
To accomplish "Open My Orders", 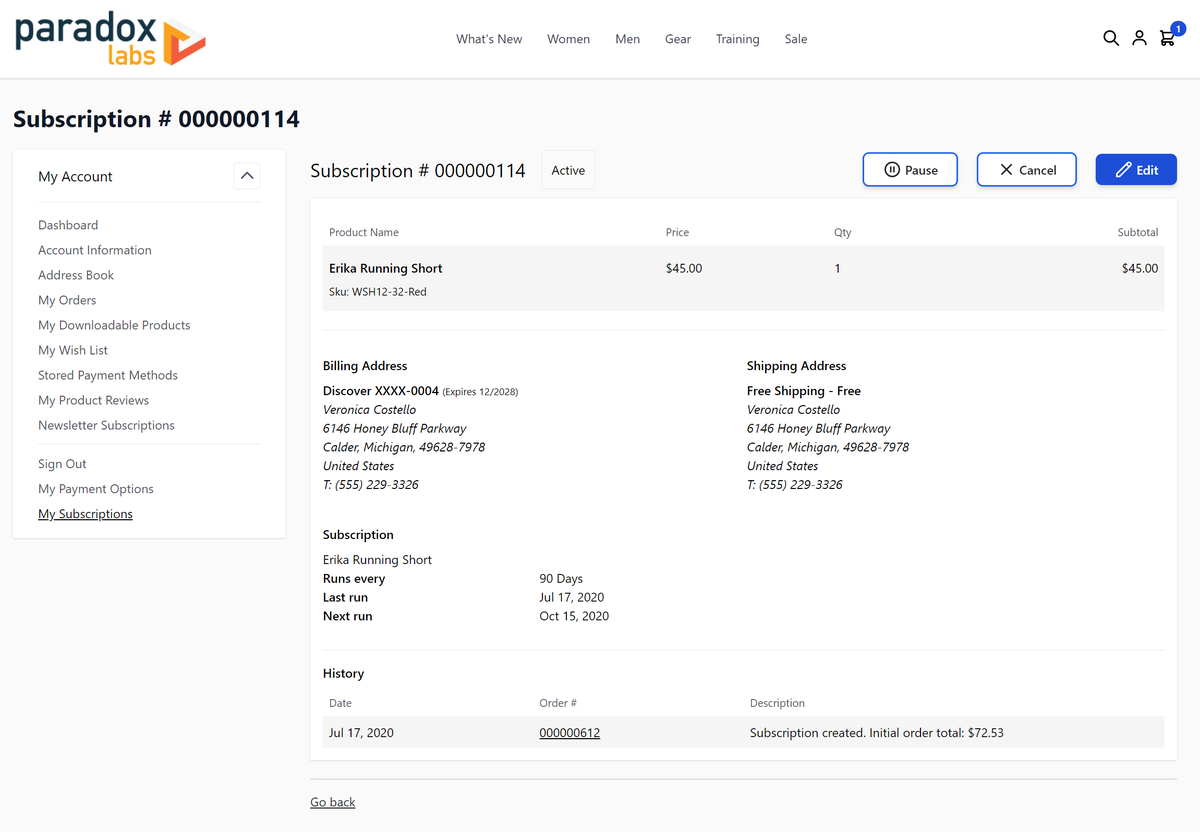I will click(67, 300).
